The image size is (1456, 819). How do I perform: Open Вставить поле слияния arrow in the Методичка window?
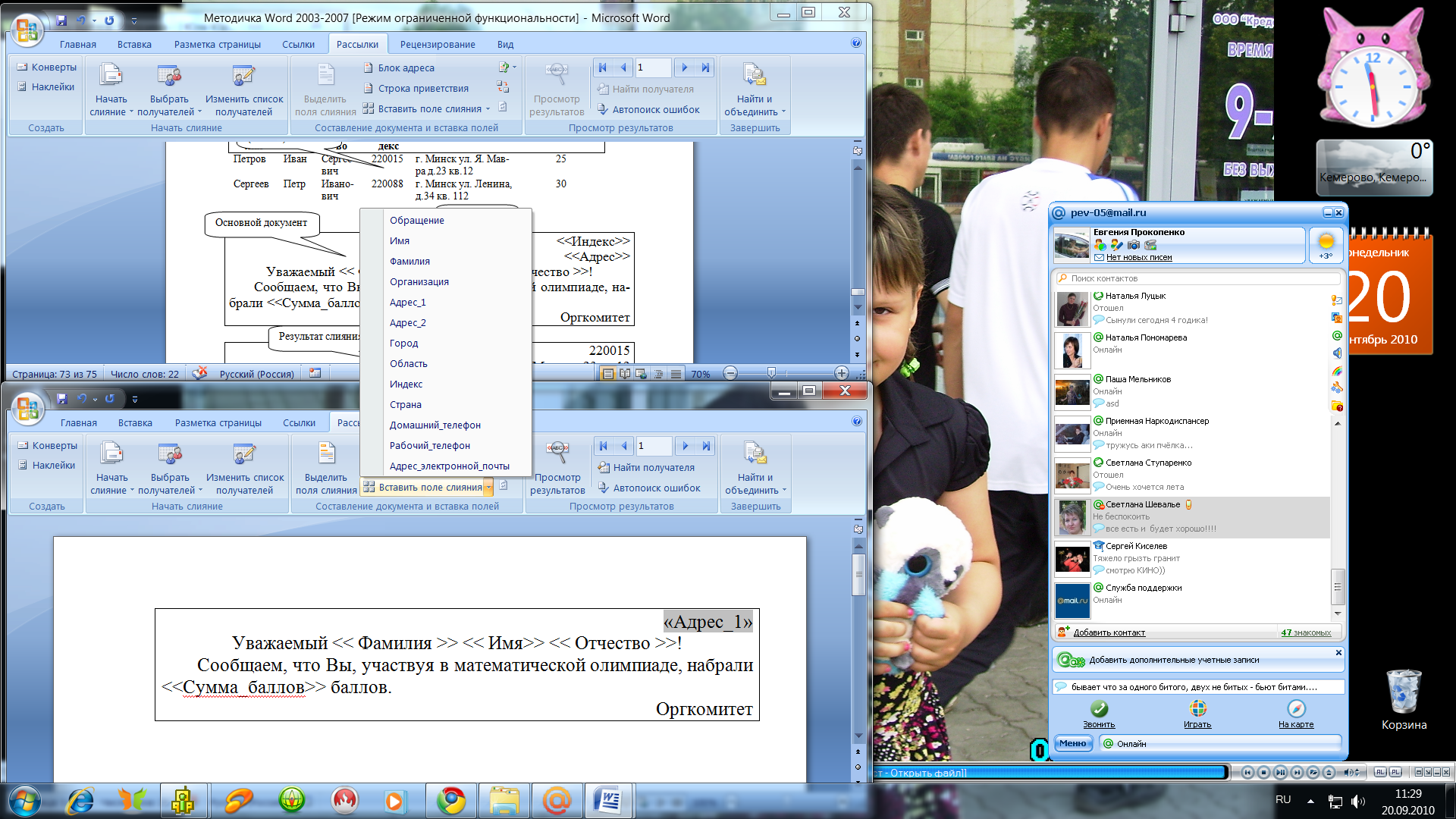[488, 108]
